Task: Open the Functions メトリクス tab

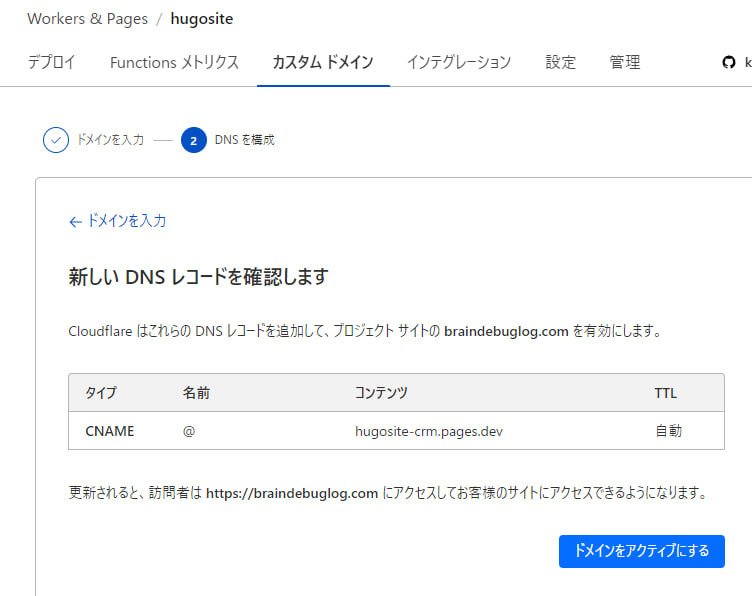Action: click(174, 62)
